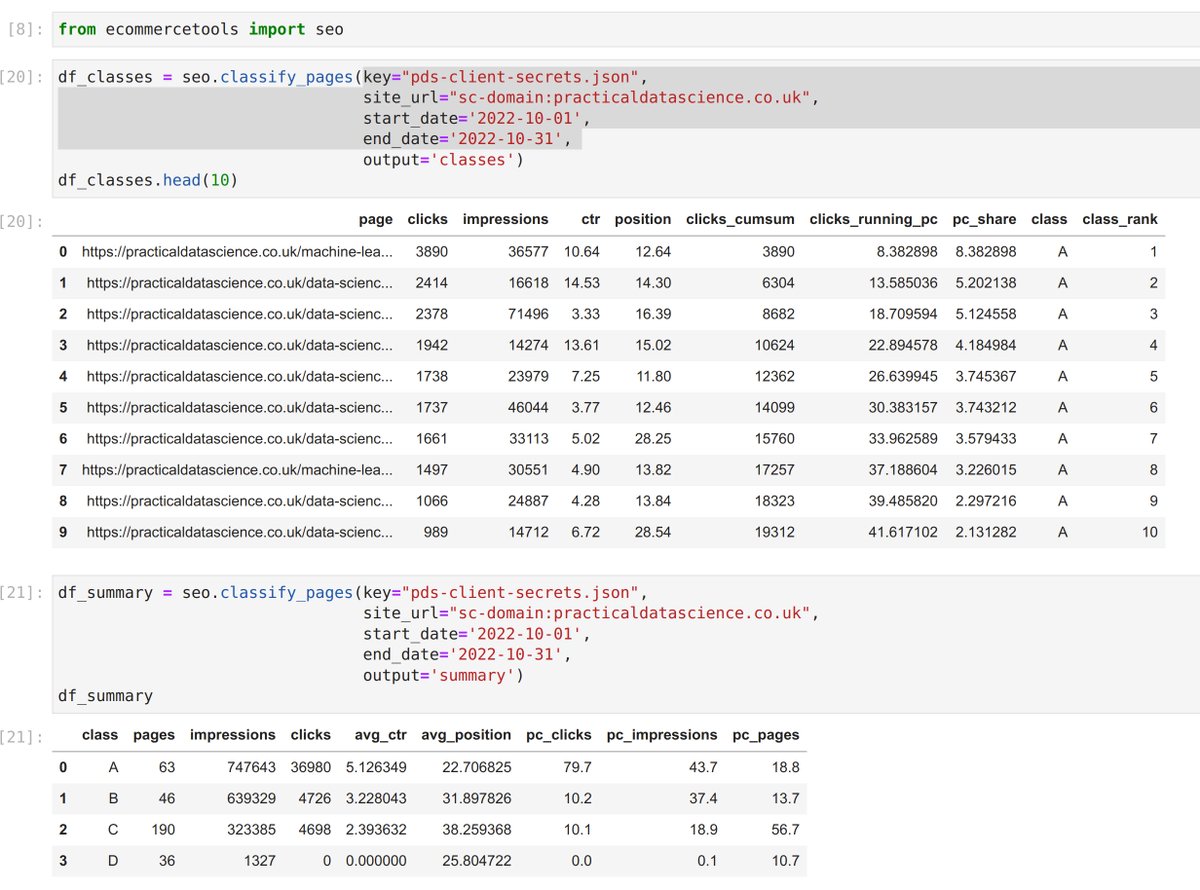Click the 'avg_position' column header
The height and width of the screenshot is (890, 1200).
tap(466, 734)
